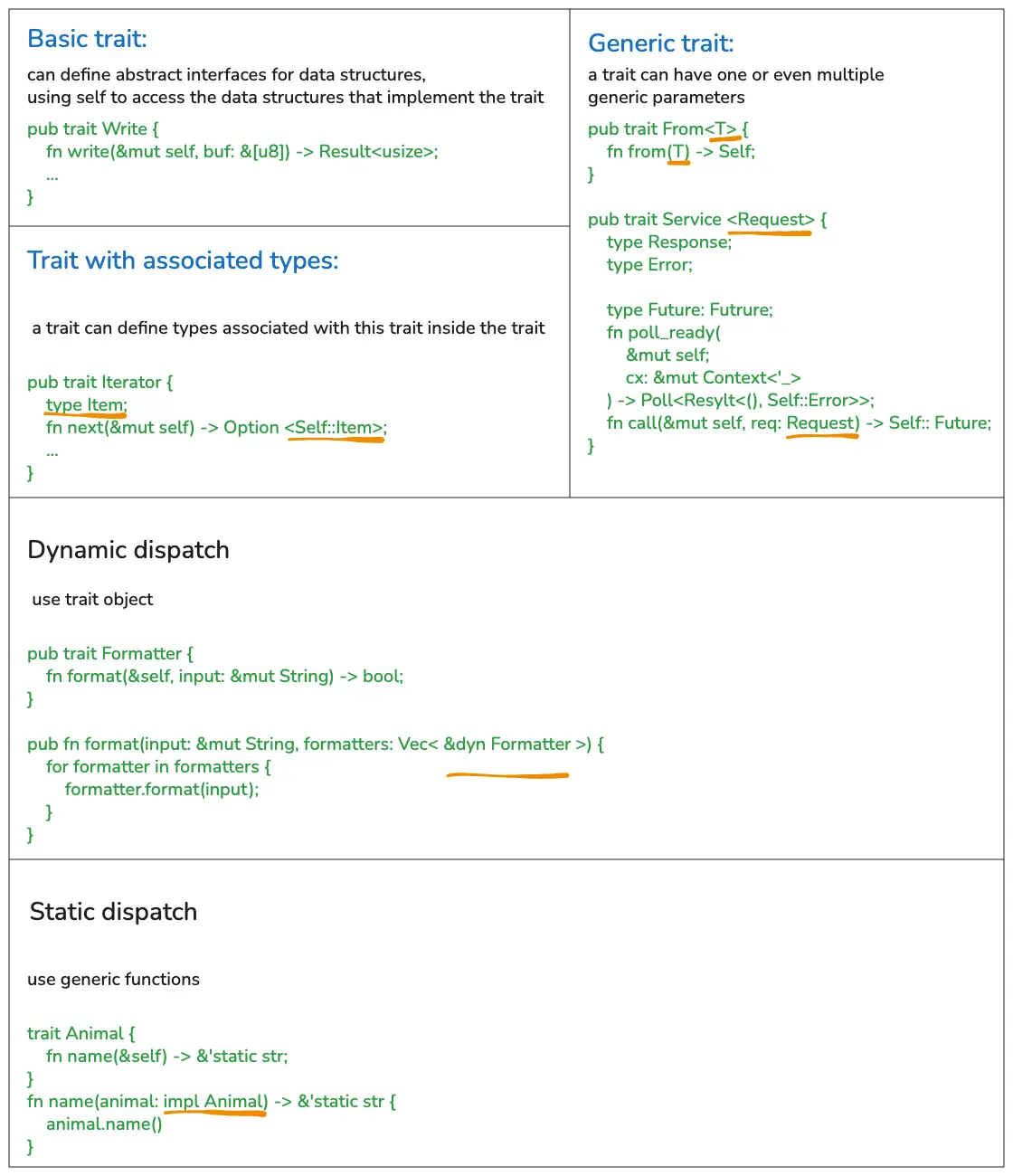Click the "pub trait Iterator {" line
This screenshot has width=1013, height=1176.
(x=99, y=383)
